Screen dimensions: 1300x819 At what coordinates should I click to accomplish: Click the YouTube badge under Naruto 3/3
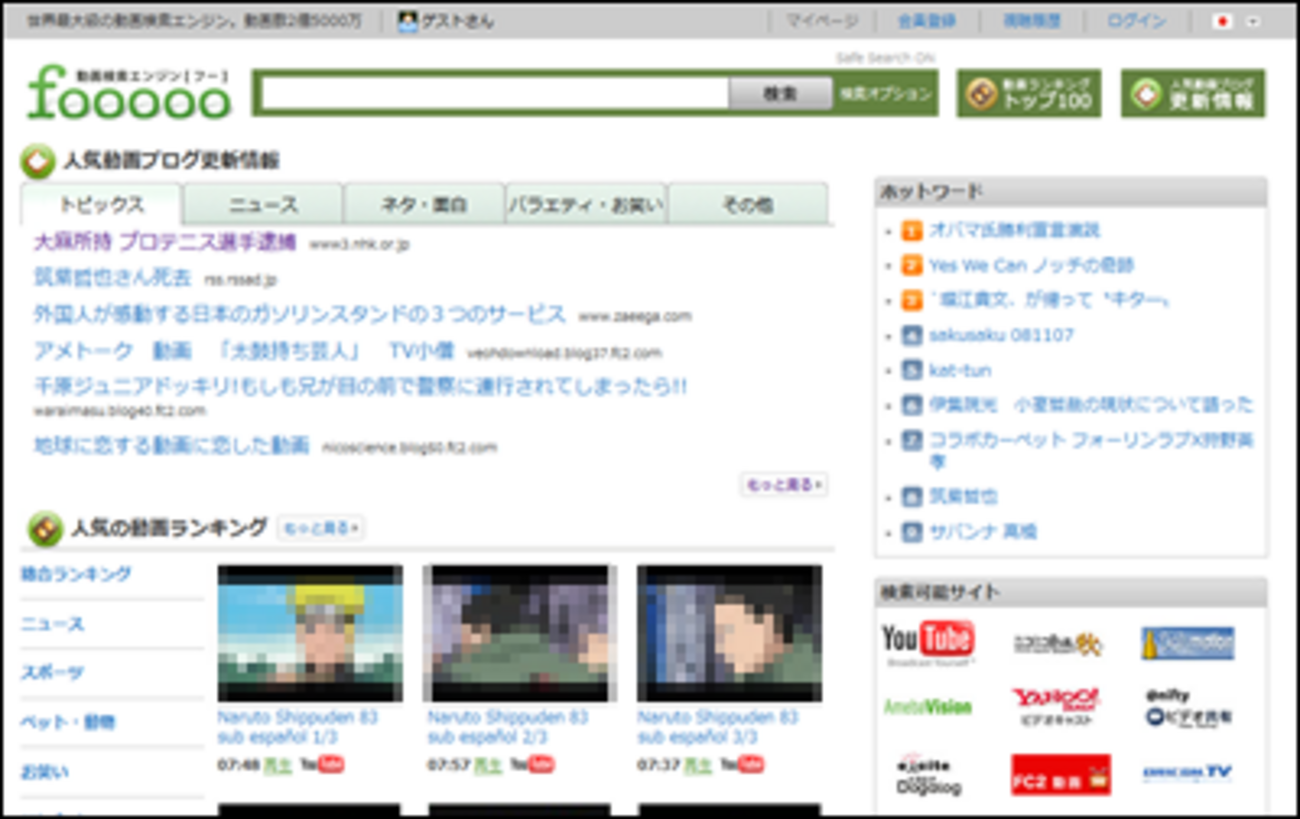(742, 765)
